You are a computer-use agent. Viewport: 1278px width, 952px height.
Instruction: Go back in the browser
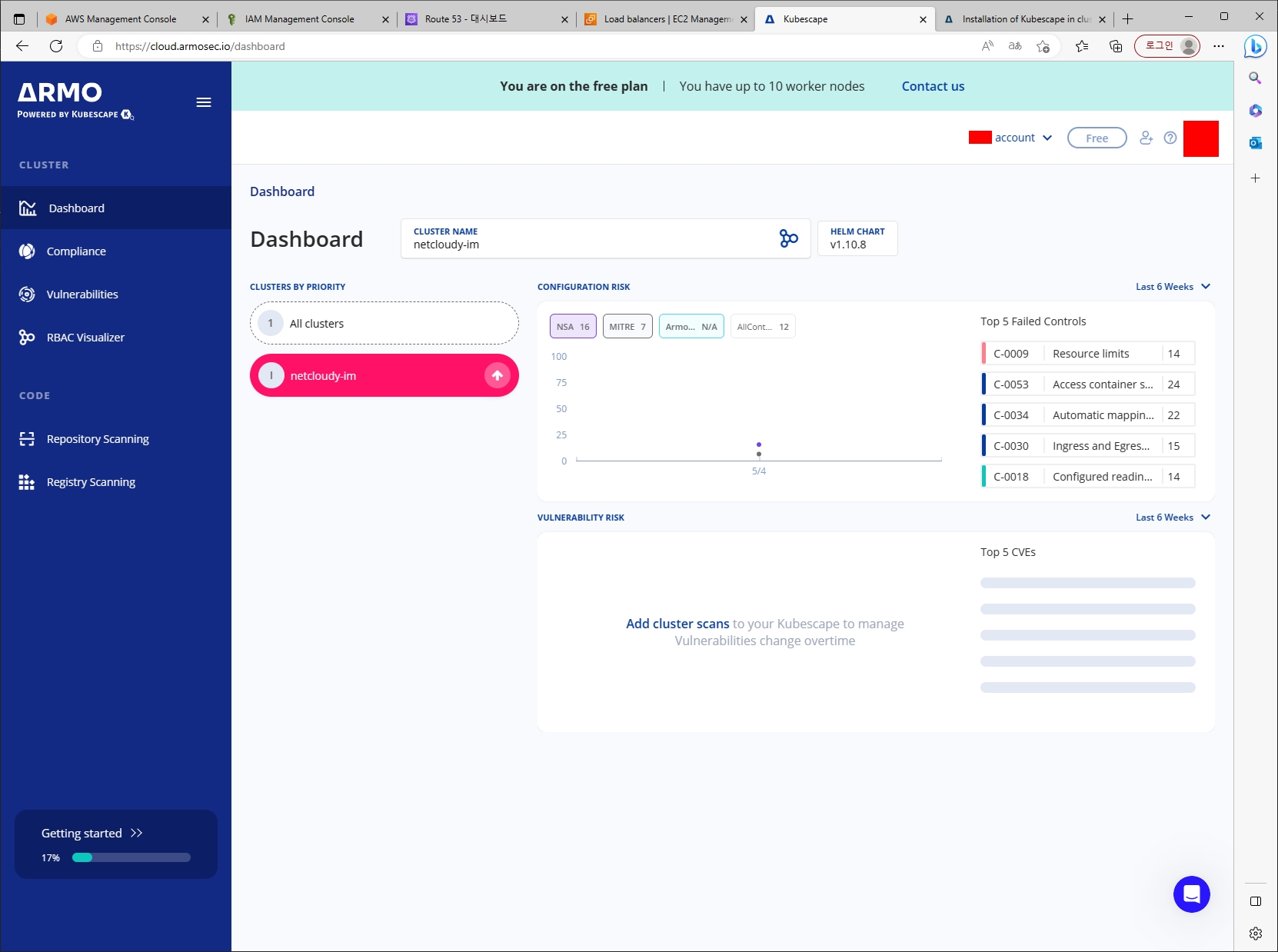click(x=22, y=46)
